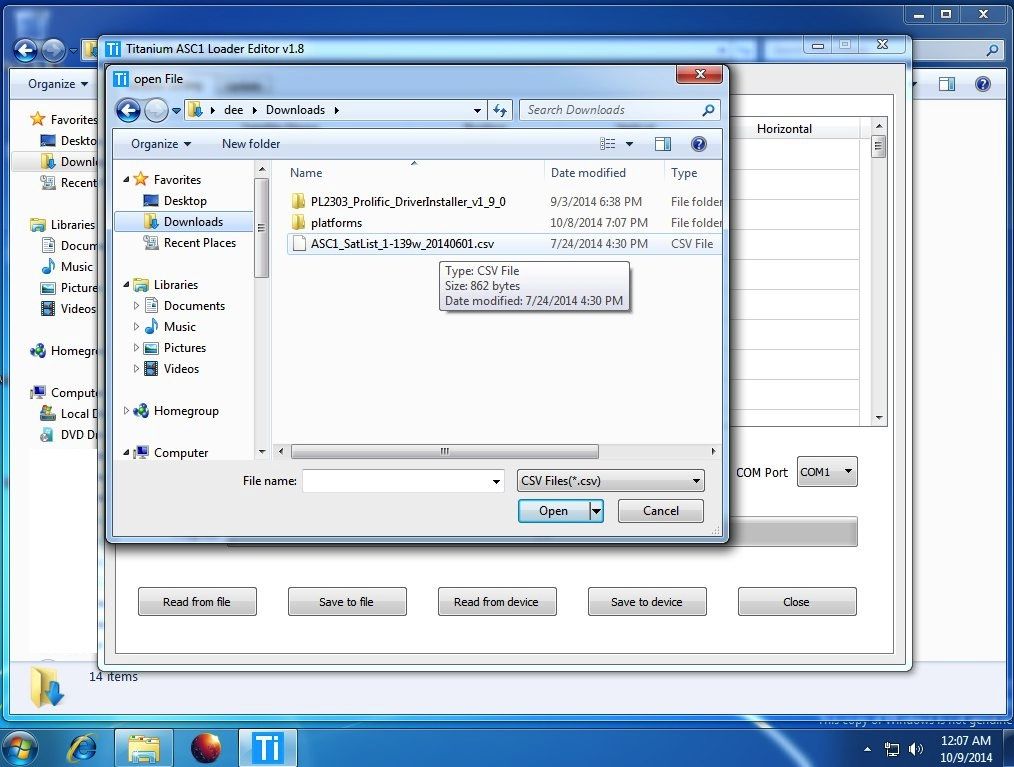Screen dimensions: 1014x767
Task: Click Windows Explorer icon on taskbar
Action: (x=144, y=748)
